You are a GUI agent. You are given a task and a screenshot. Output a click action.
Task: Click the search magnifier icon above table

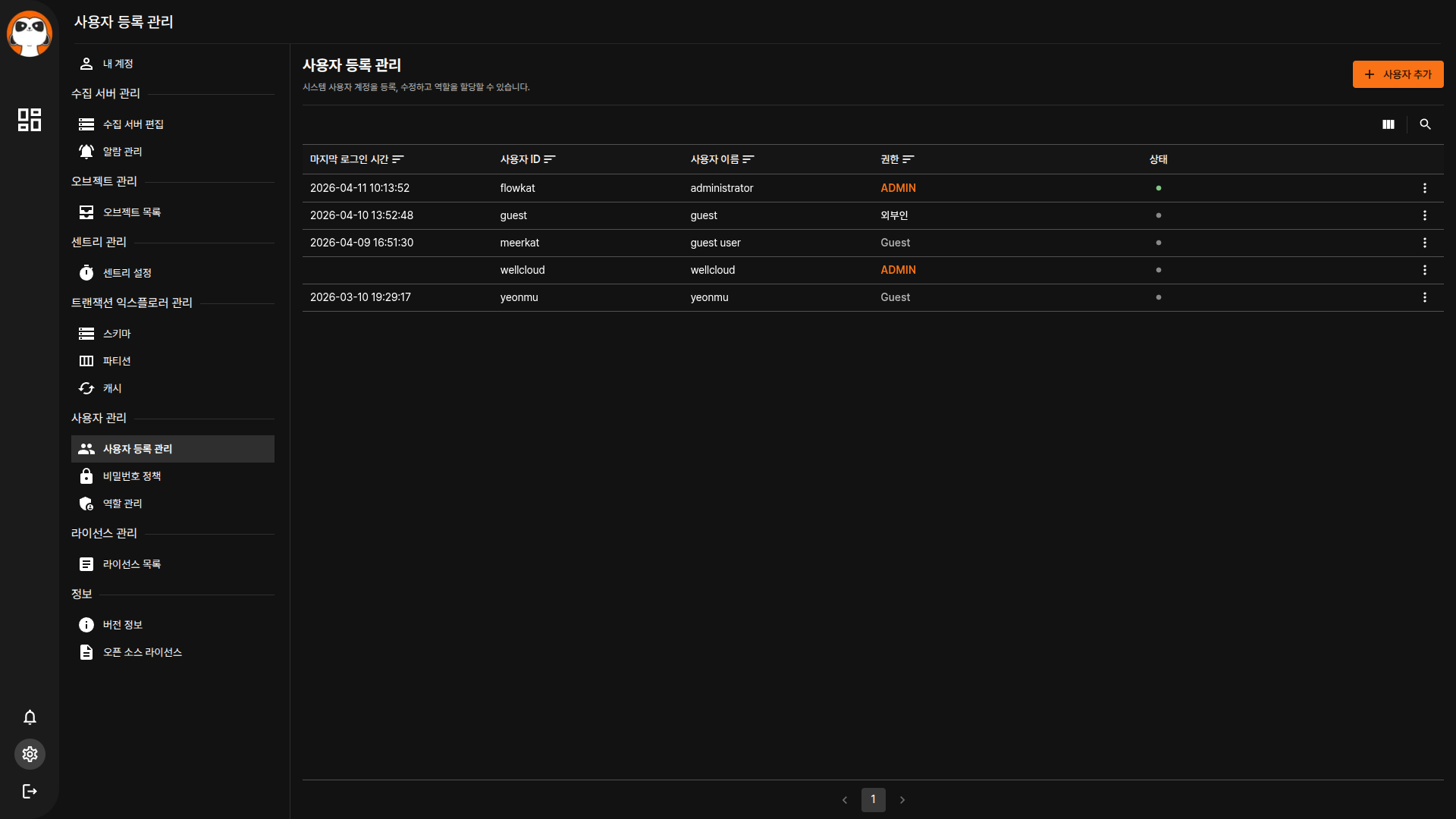(x=1425, y=124)
